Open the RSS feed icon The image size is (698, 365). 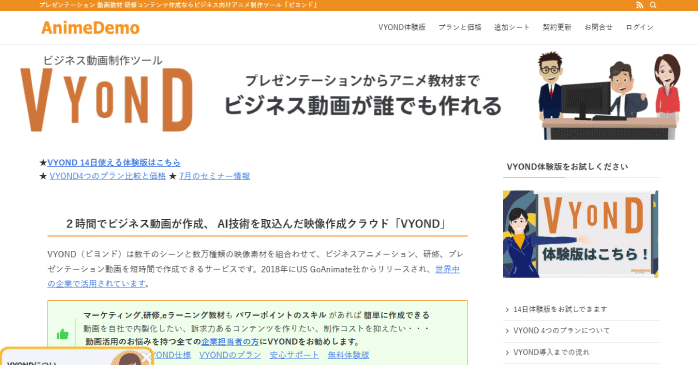(x=640, y=5)
